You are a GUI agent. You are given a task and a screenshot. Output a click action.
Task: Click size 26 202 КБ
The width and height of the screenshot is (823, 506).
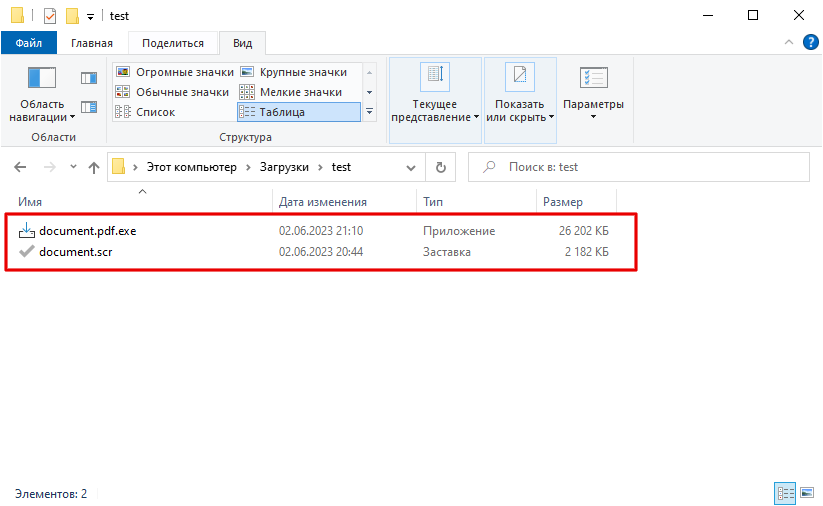click(584, 231)
